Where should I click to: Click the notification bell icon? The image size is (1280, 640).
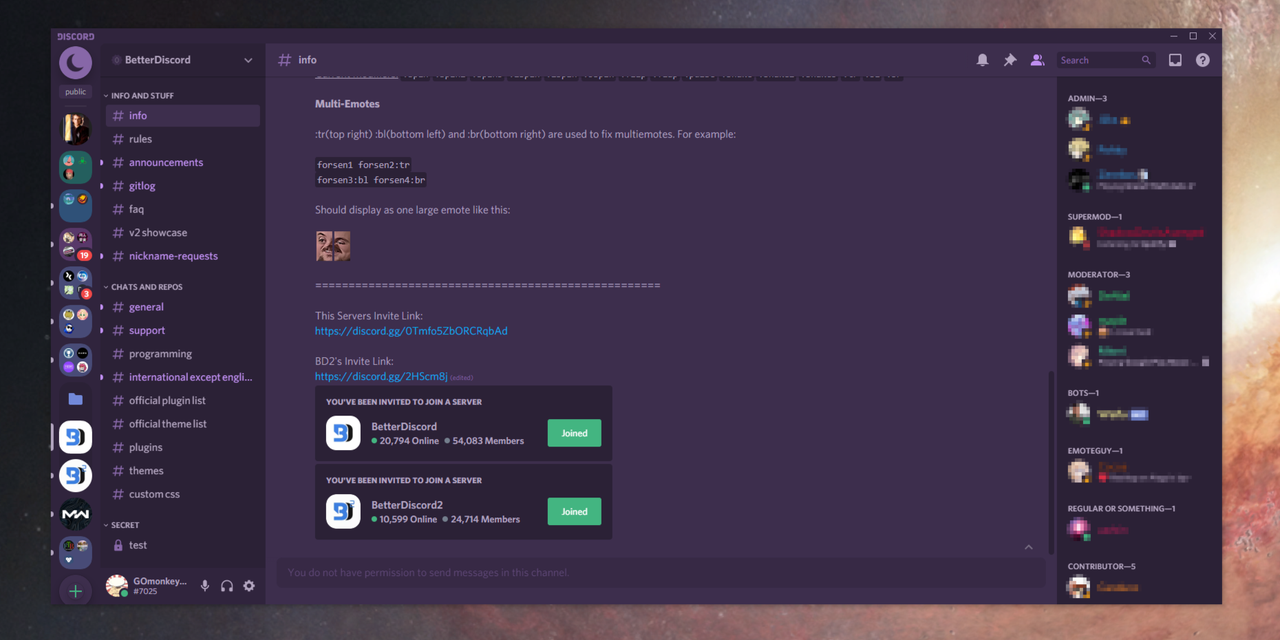981,60
